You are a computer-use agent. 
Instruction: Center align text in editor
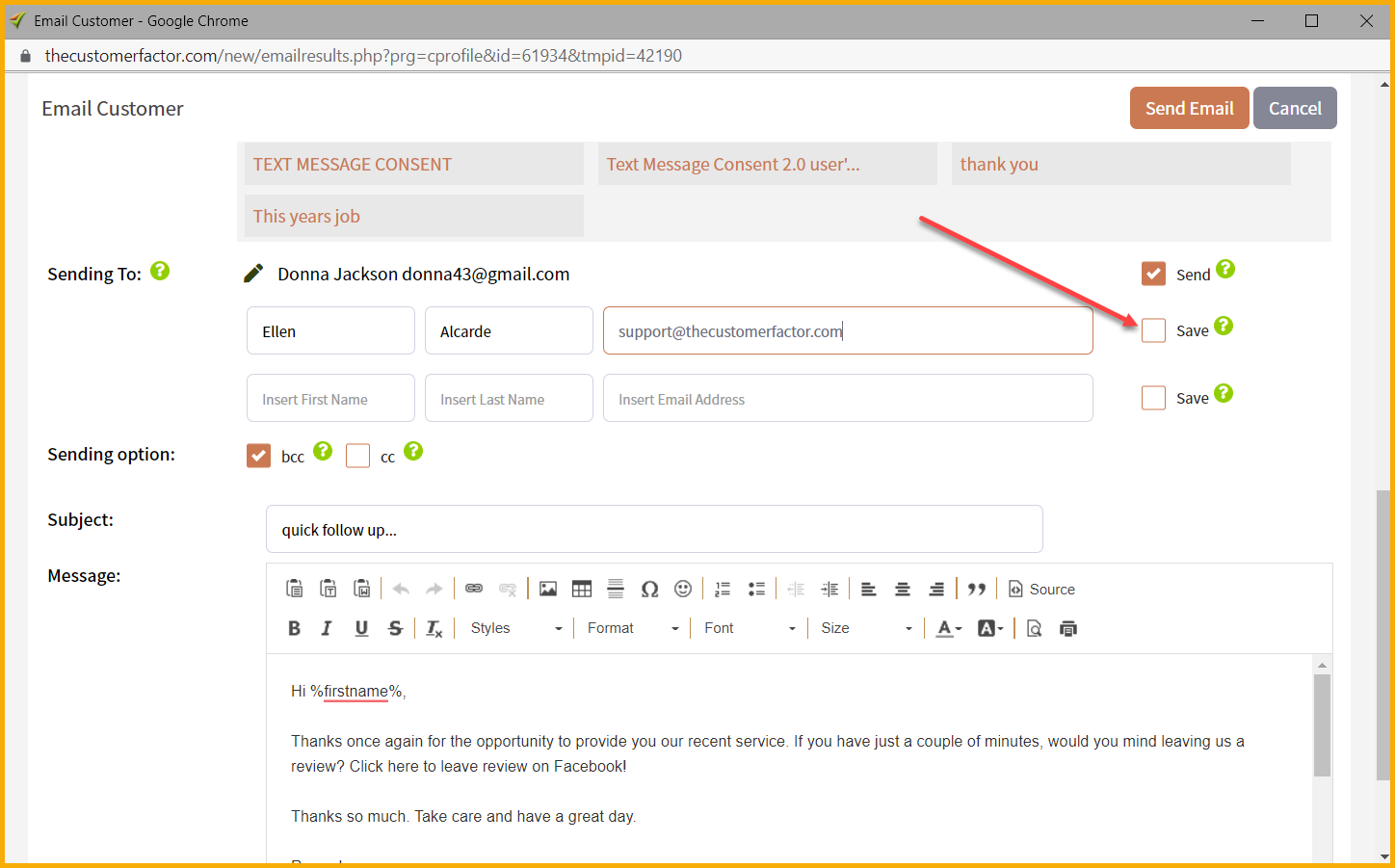click(x=903, y=589)
